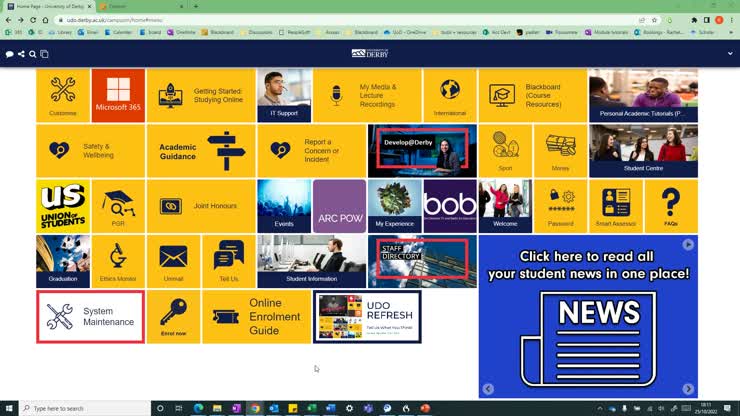Open the Customise tools tile
The height and width of the screenshot is (416, 740).
pos(63,95)
